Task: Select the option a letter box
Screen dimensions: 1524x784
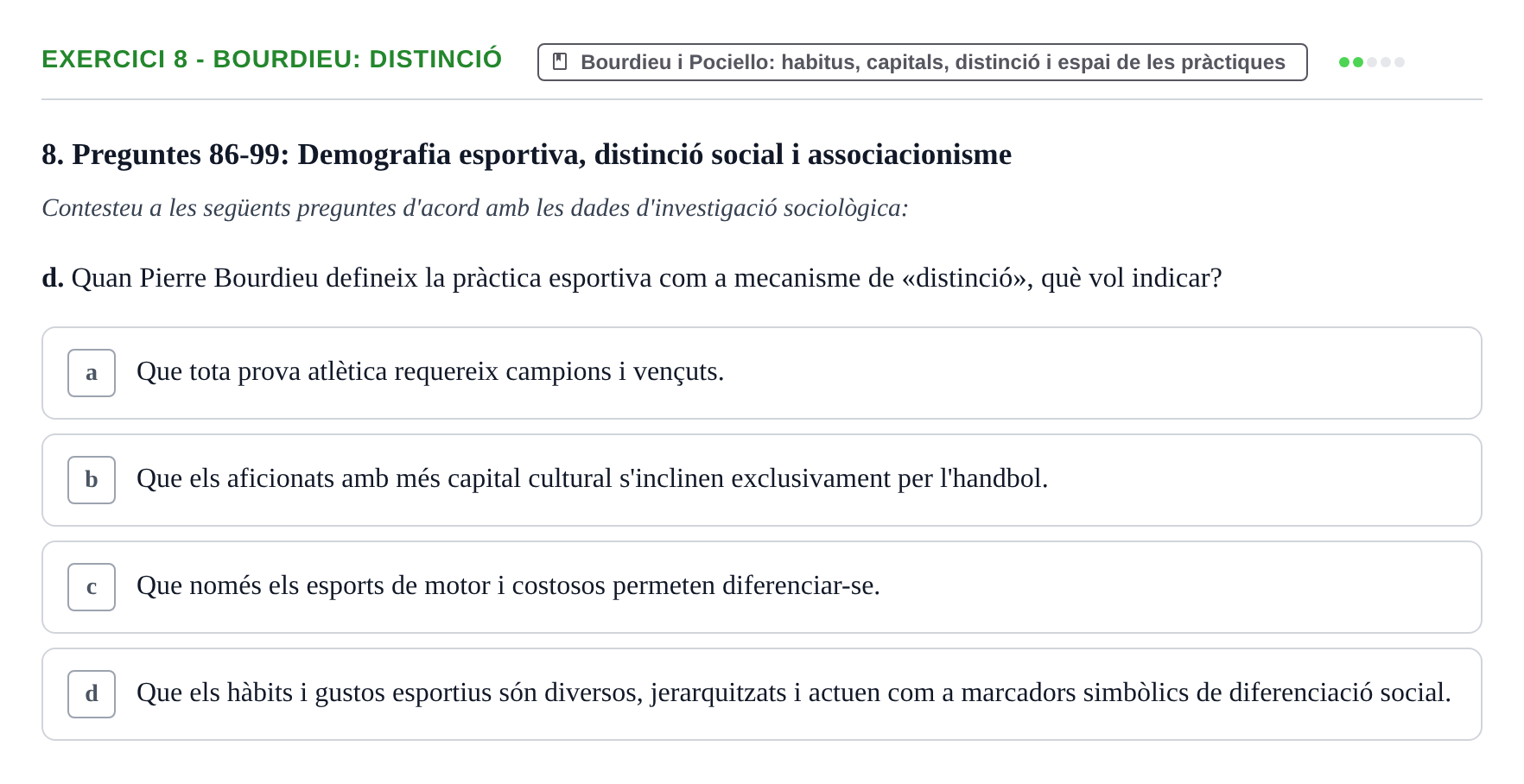Action: click(x=92, y=373)
